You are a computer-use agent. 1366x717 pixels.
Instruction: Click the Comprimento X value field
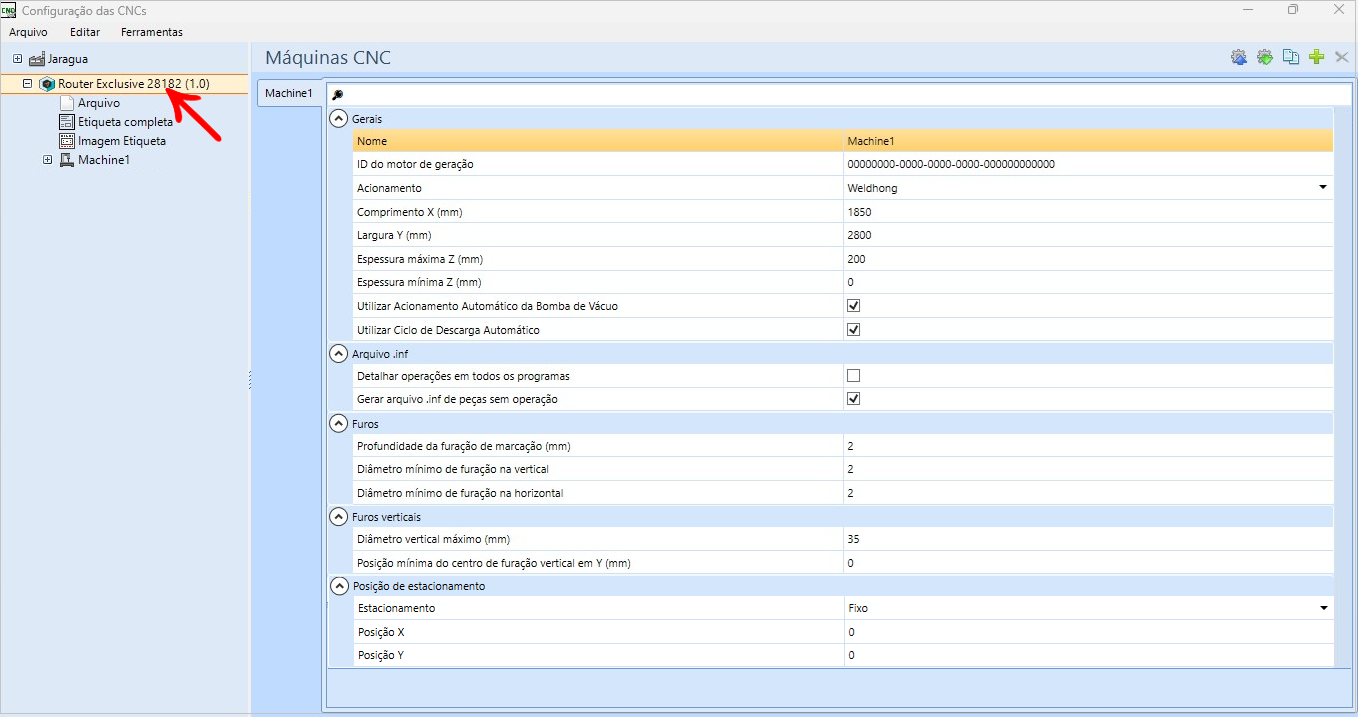click(1088, 212)
